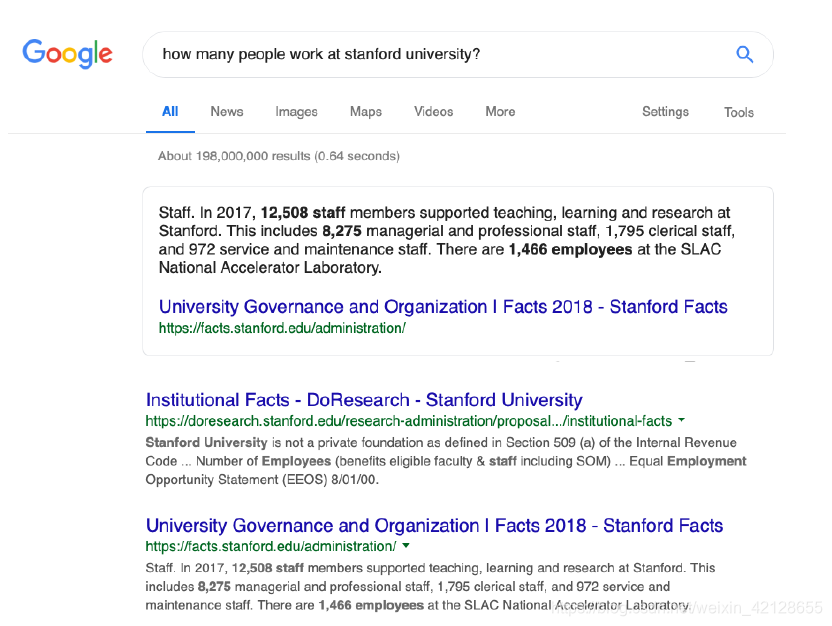Viewport: 832px width, 626px height.
Task: Expand dropdown arrow beside doresearch URL
Action: [681, 420]
